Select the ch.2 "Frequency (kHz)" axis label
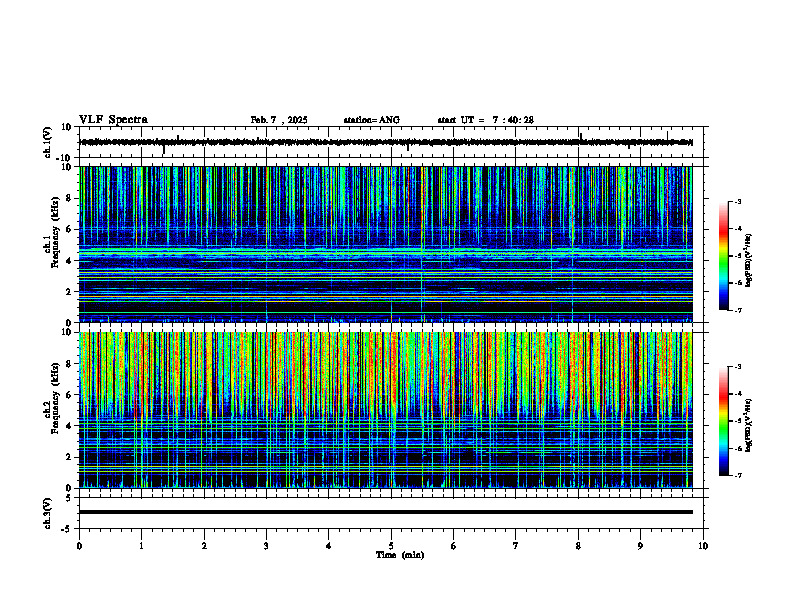792x612 pixels. 55,398
